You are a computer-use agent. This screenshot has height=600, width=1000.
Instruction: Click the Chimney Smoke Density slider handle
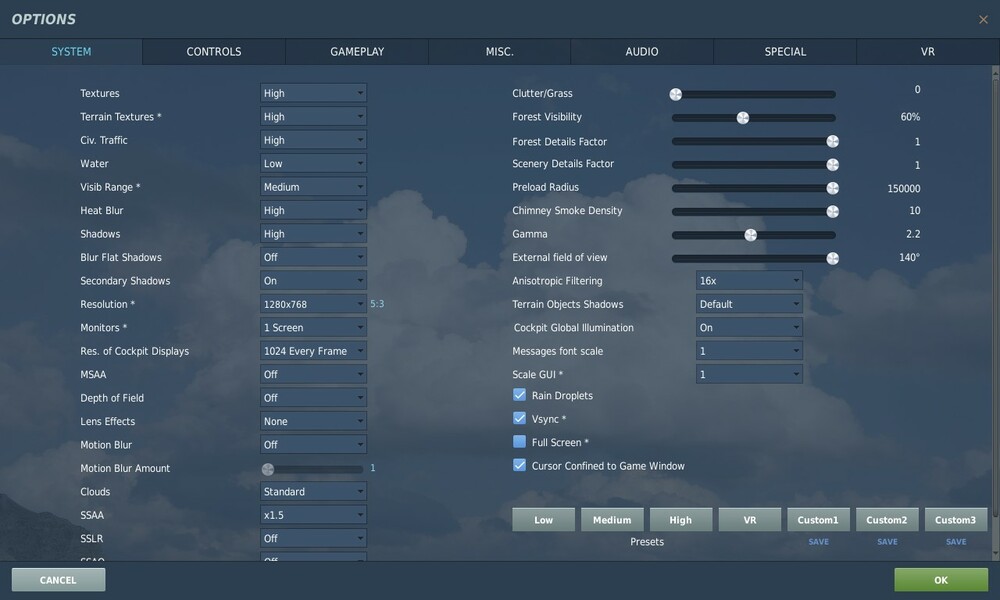pos(832,212)
